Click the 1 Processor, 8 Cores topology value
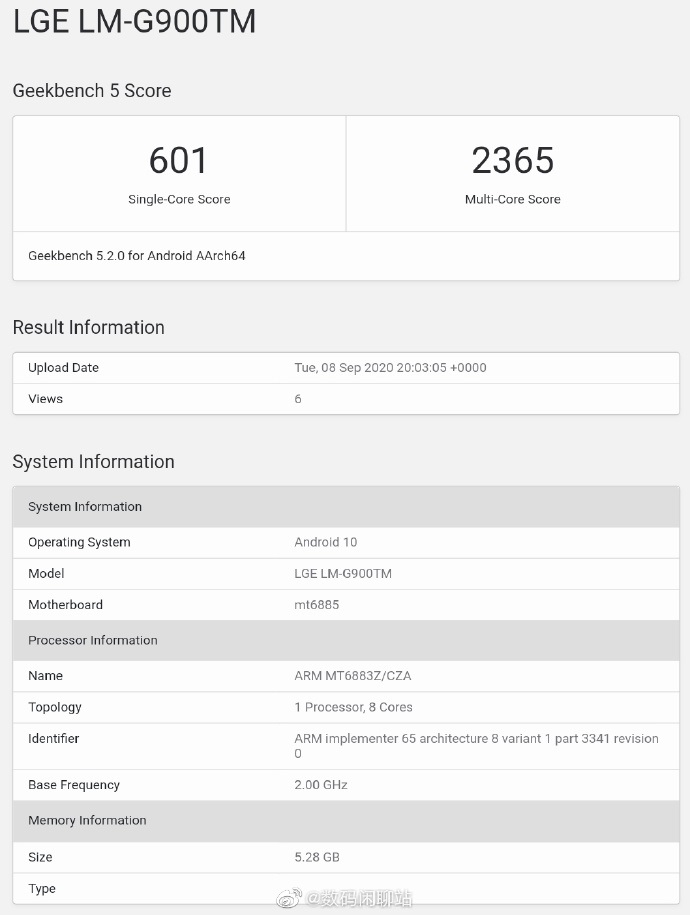This screenshot has width=690, height=915. 354,707
